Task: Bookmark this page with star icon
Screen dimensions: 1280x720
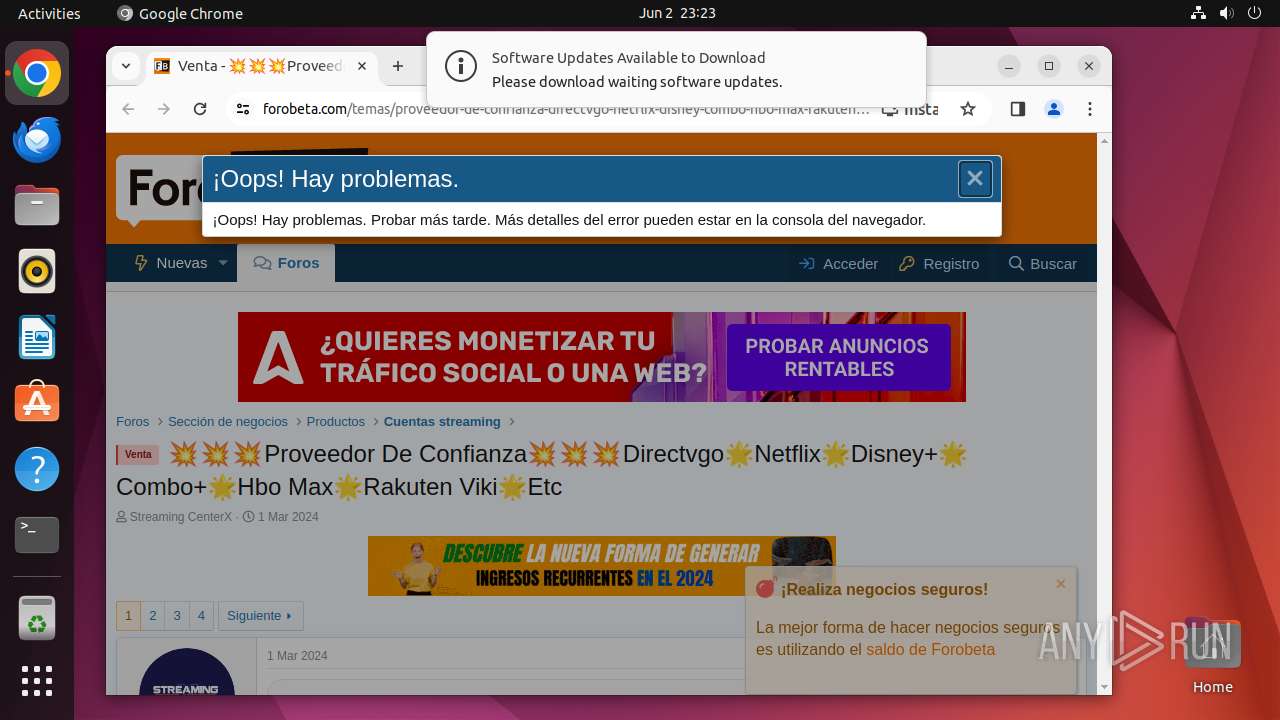Action: [x=967, y=109]
